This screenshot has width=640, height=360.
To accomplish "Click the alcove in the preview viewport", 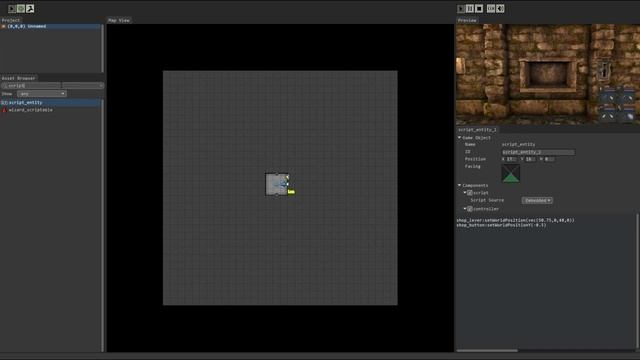I will coord(548,75).
